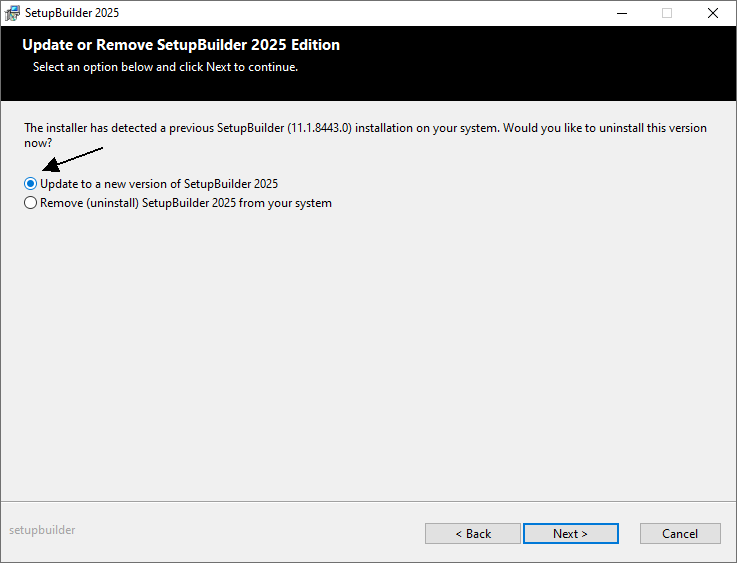The height and width of the screenshot is (563, 737).
Task: Click the greyed-out maximize window button
Action: (667, 13)
